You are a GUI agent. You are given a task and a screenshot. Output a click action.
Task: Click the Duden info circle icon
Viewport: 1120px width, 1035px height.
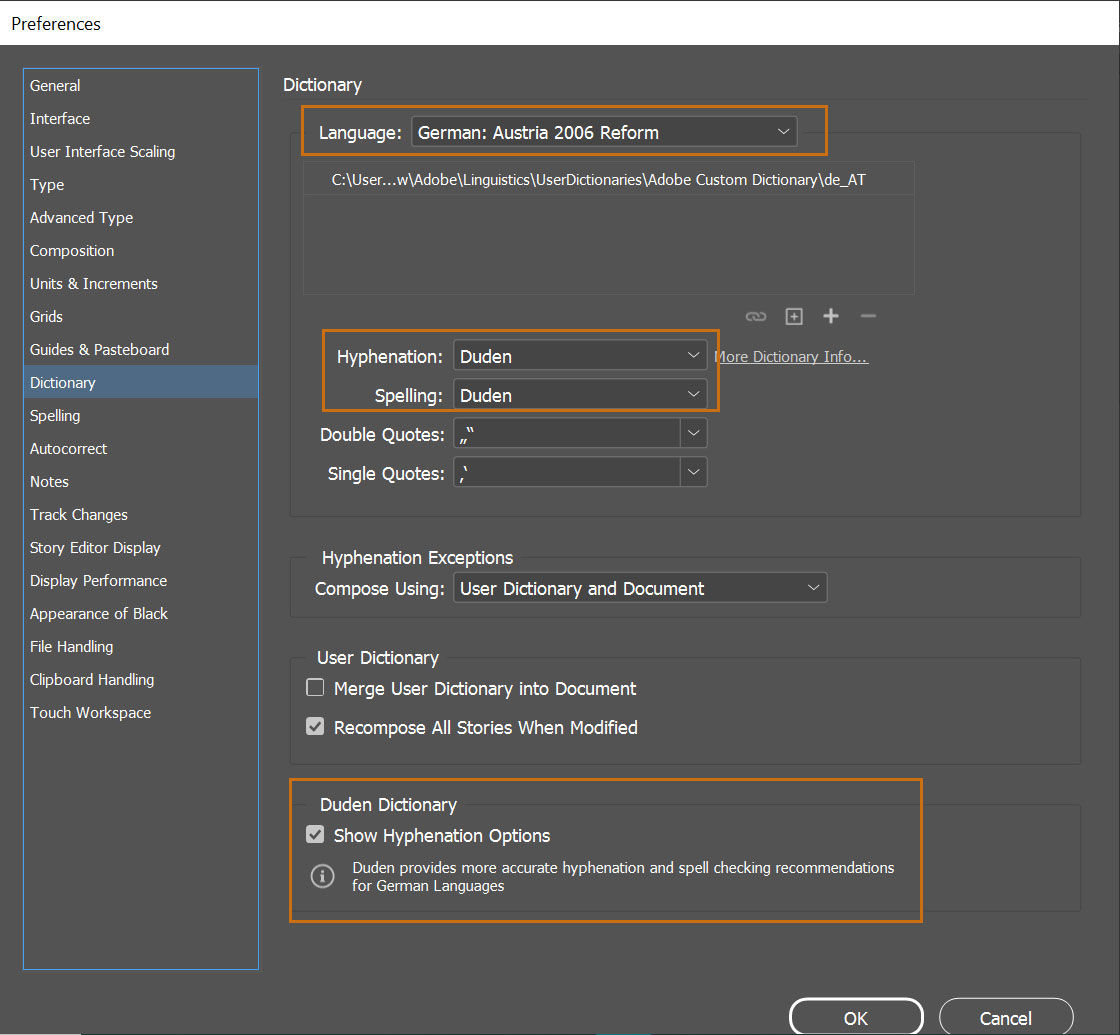point(322,877)
